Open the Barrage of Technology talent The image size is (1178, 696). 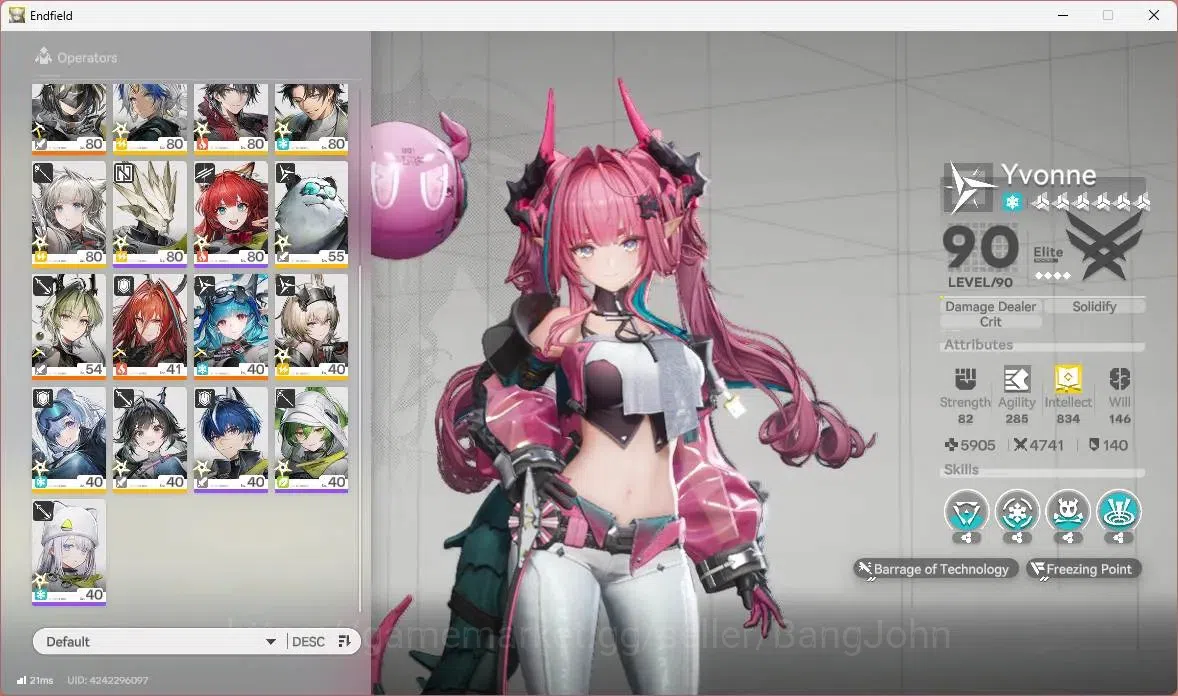click(936, 569)
